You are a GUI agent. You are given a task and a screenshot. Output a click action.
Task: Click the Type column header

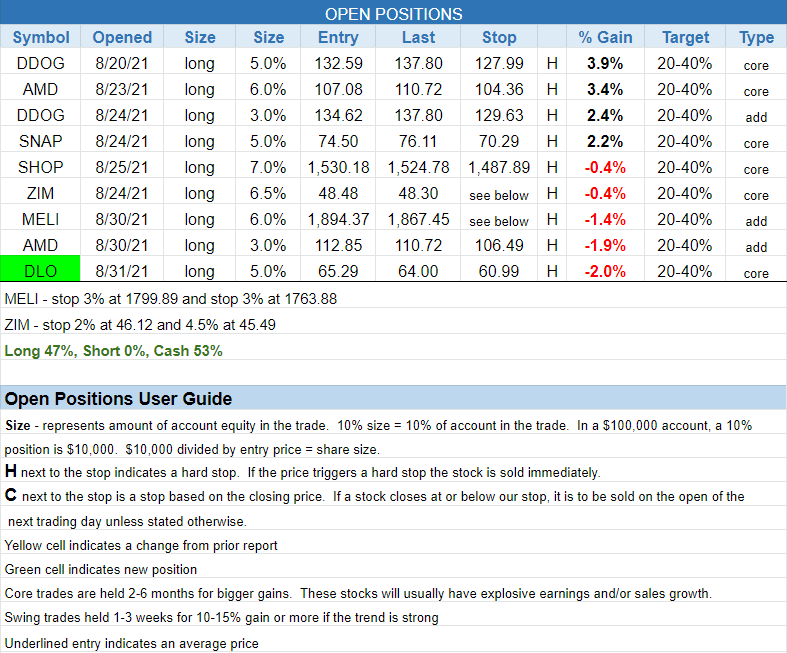756,37
